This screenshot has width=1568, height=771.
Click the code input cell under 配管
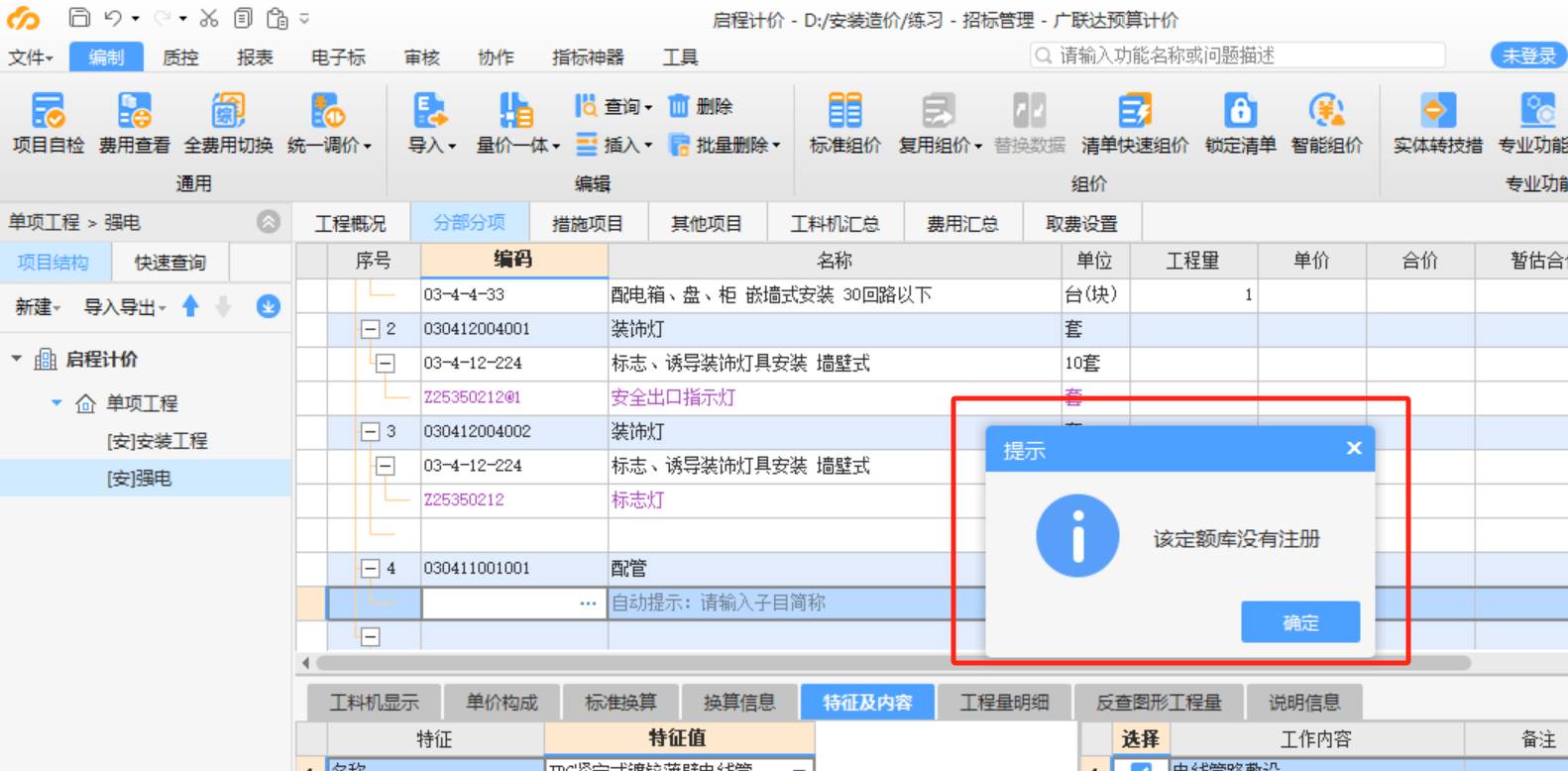(x=514, y=603)
